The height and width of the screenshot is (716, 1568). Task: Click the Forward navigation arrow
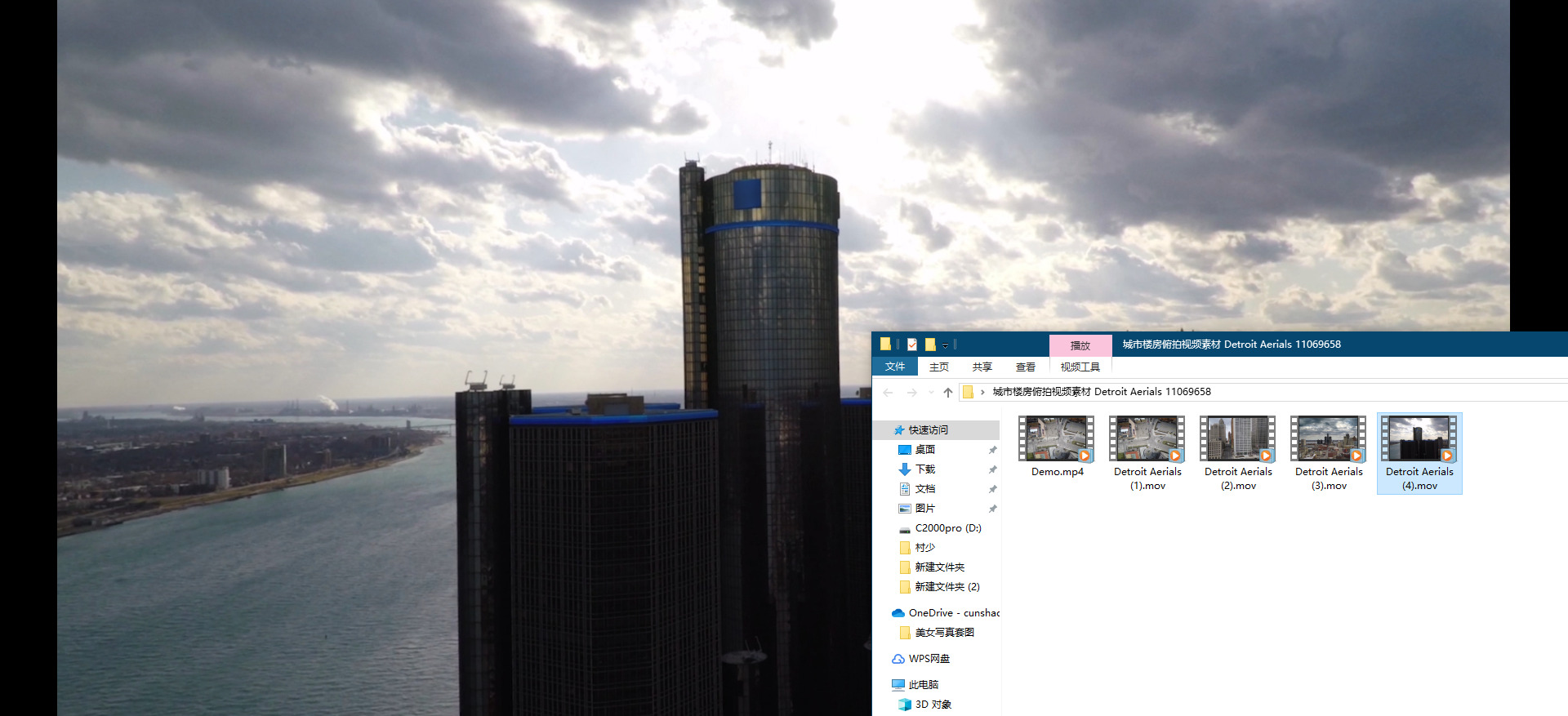[x=911, y=393]
